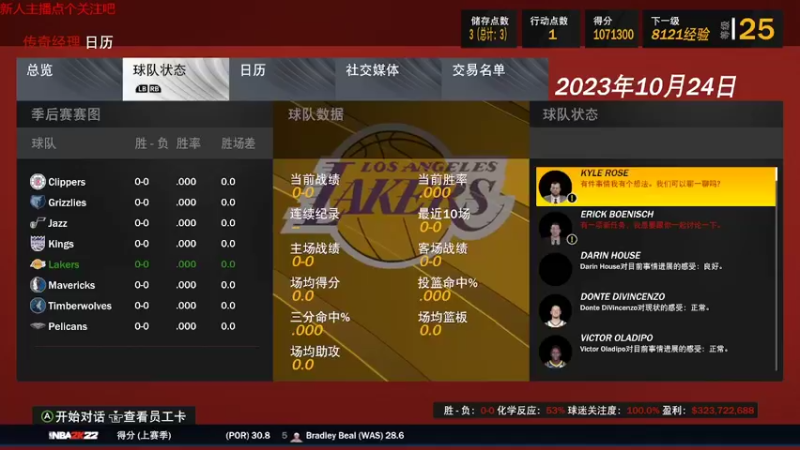The image size is (800, 450).
Task: Click the 投篮命中% stat label
Action: click(447, 283)
